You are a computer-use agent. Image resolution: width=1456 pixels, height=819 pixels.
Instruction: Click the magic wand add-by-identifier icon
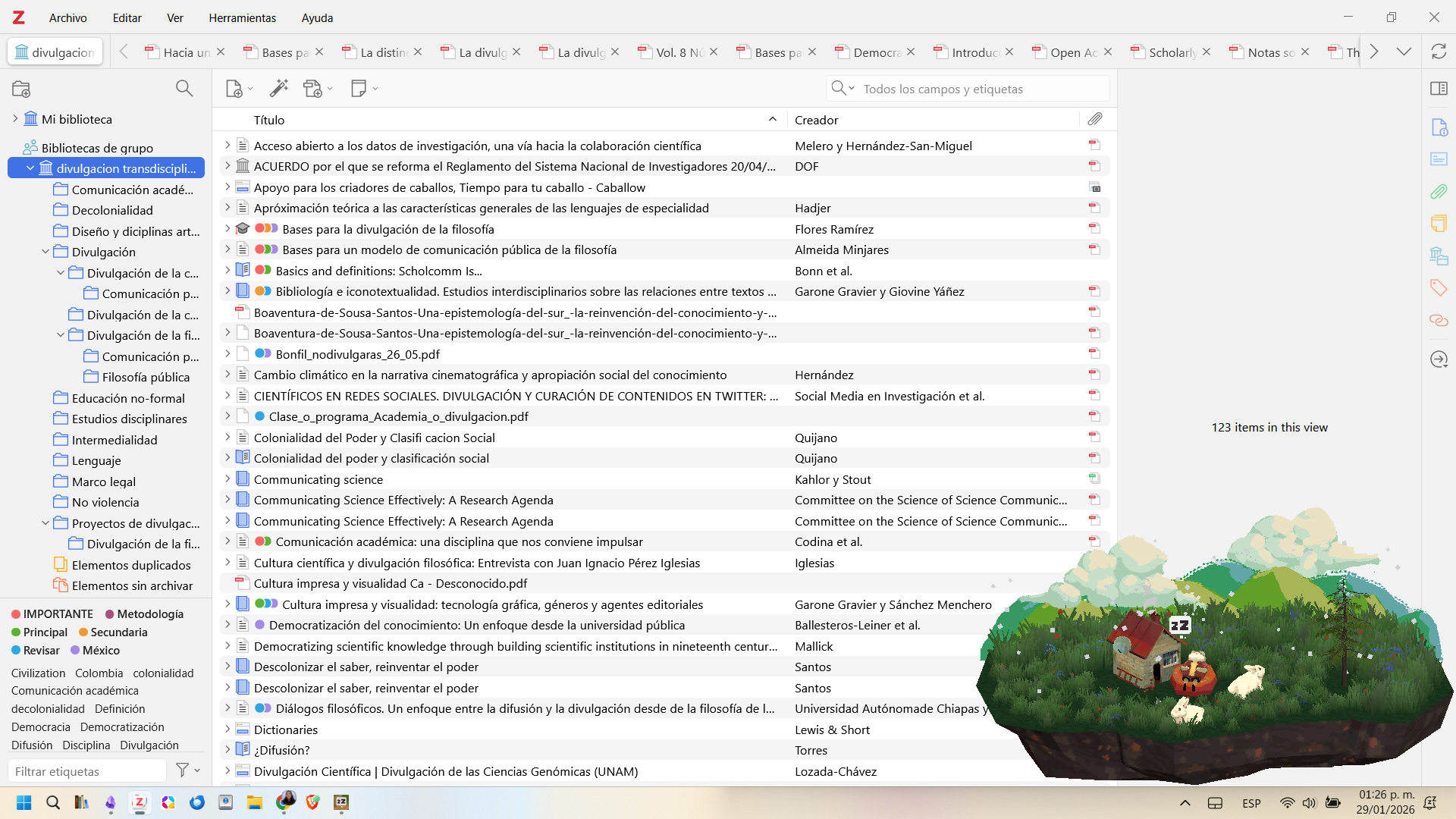pyautogui.click(x=278, y=89)
